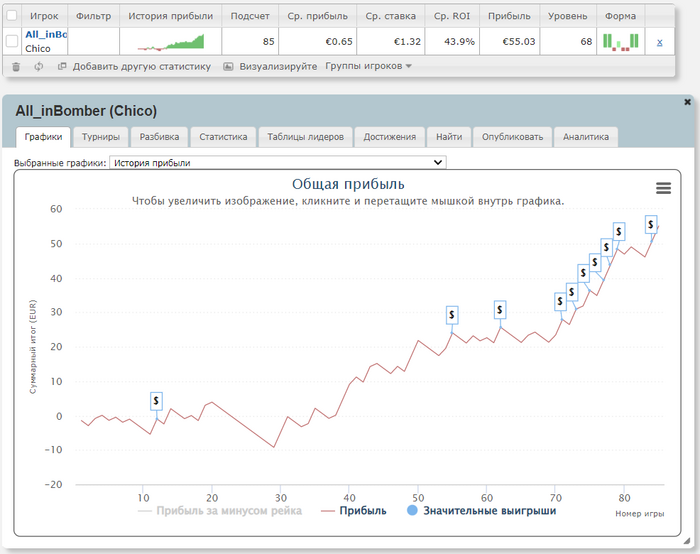Click the История прибыли column header
The image size is (700, 554).
coord(171,16)
